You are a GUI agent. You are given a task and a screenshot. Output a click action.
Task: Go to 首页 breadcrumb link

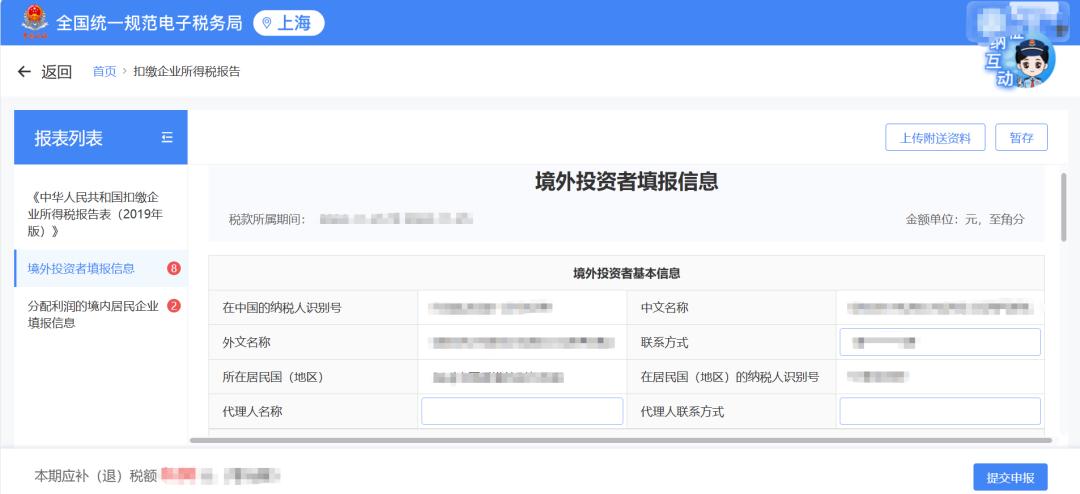pyautogui.click(x=104, y=71)
